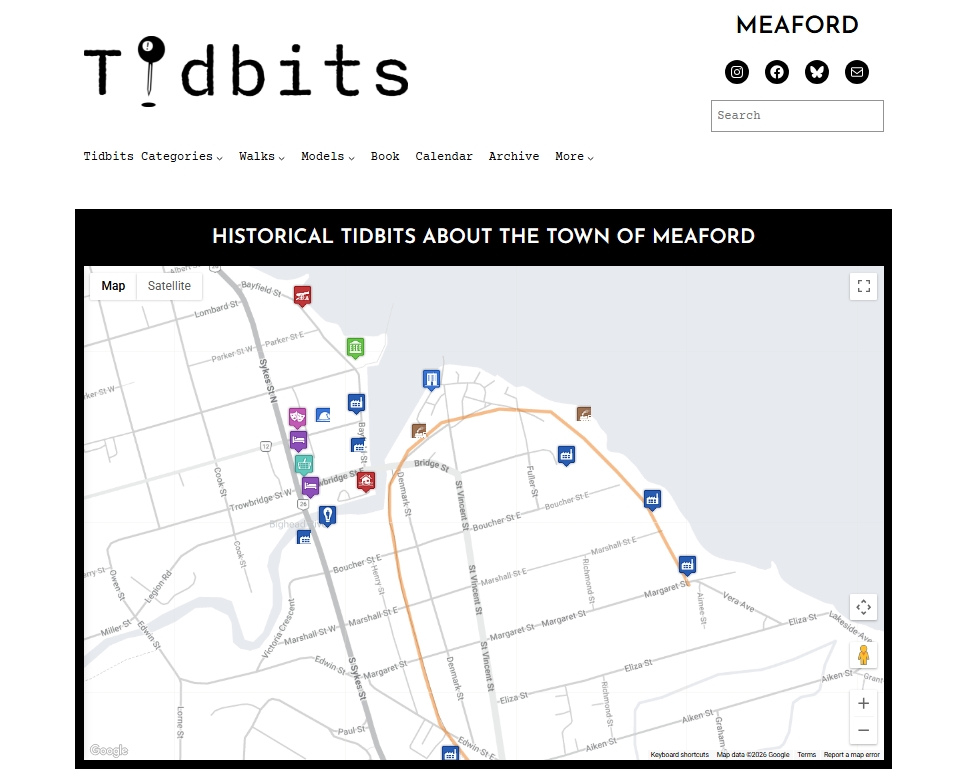This screenshot has width=966, height=780.
Task: Click the teal shopping basket marker
Action: click(304, 464)
